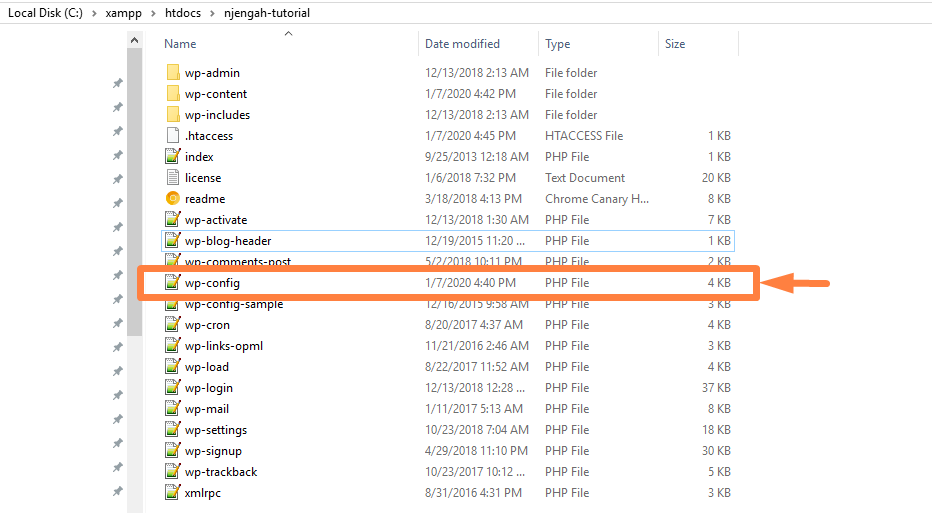The height and width of the screenshot is (513, 932).
Task: Click the 5 KB size of wp-trackback
Action: pyautogui.click(x=719, y=472)
